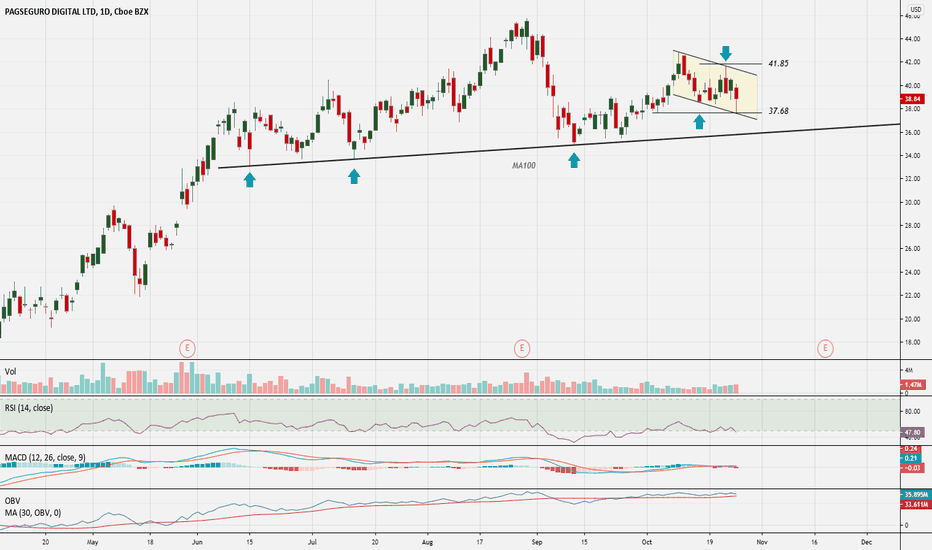The height and width of the screenshot is (550, 932).
Task: Click the 26.00 price axis label
Action: [912, 249]
